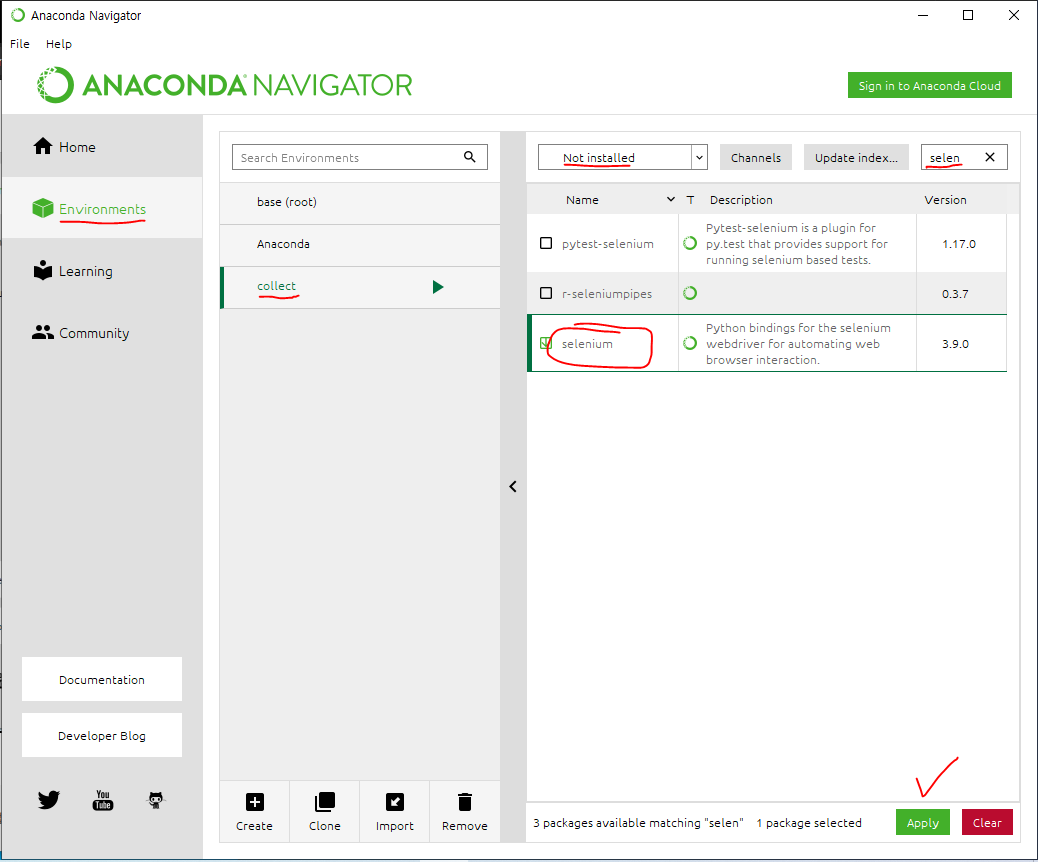Click the package type icon for pytest-selenium

[x=690, y=243]
